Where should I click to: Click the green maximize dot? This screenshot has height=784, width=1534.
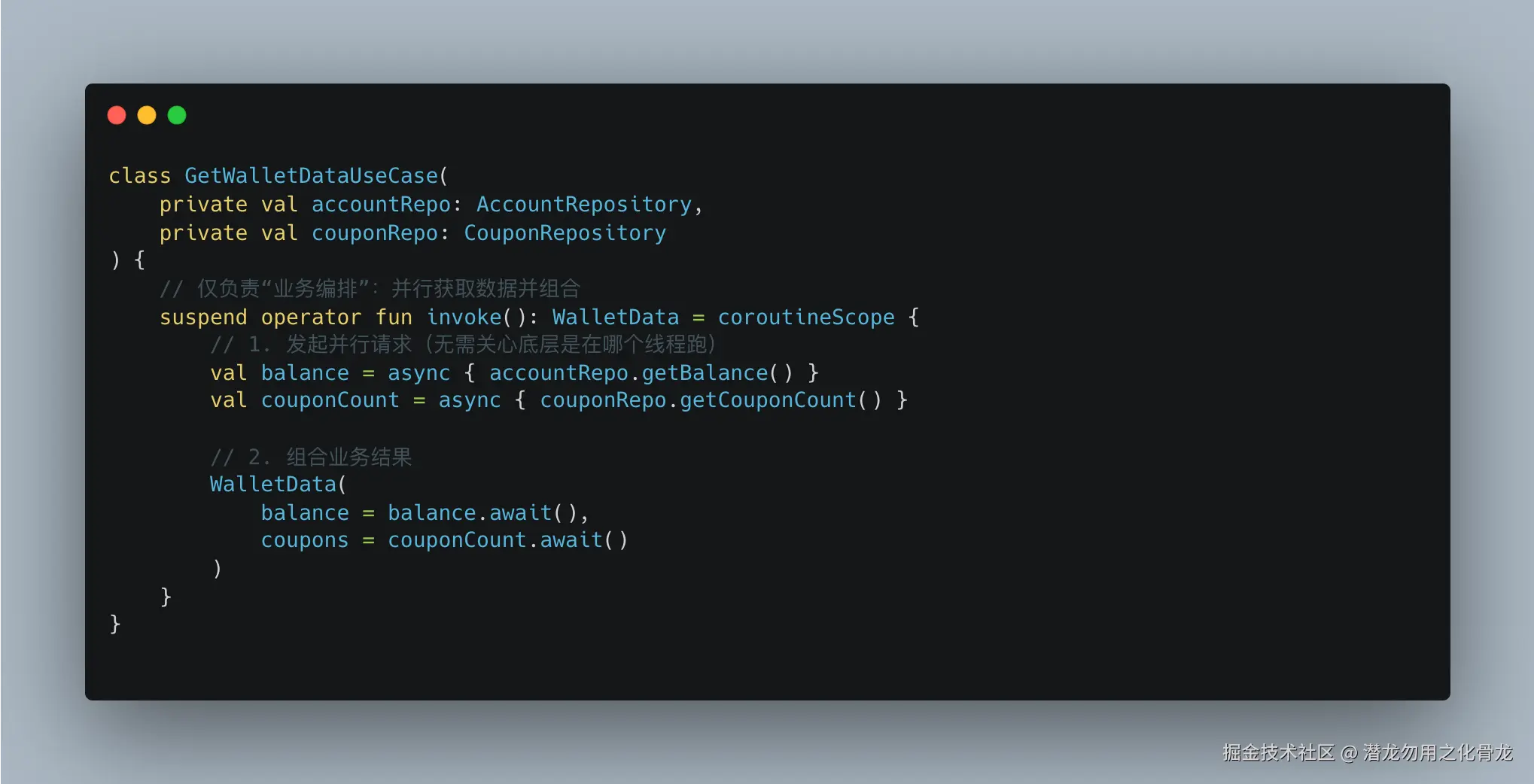177,115
